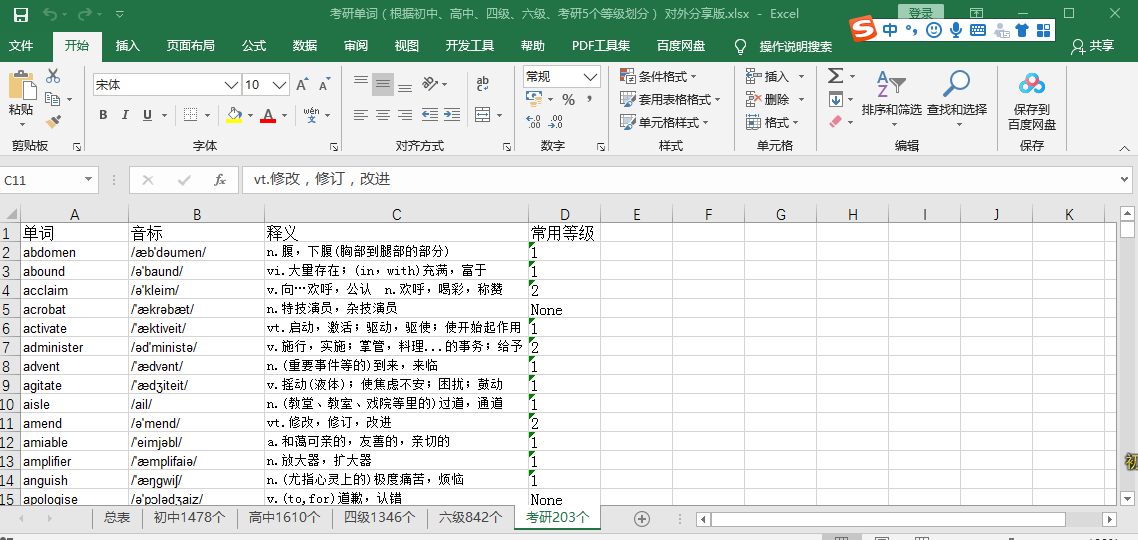Switch to the 四级1346个 sheet tab
Viewport: 1138px width, 540px height.
click(380, 518)
